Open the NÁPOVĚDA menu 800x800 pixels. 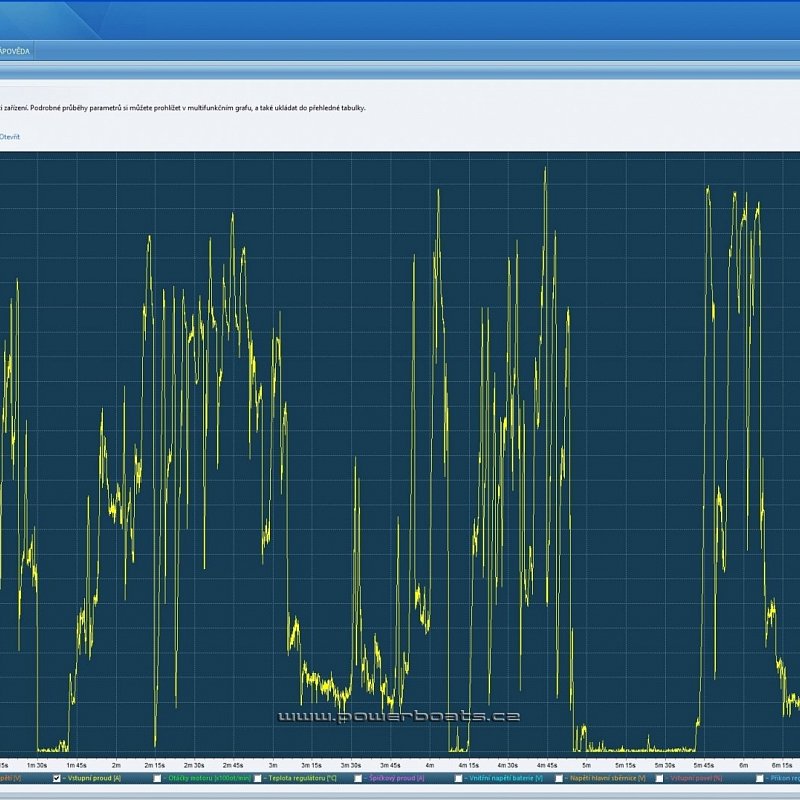pos(14,50)
